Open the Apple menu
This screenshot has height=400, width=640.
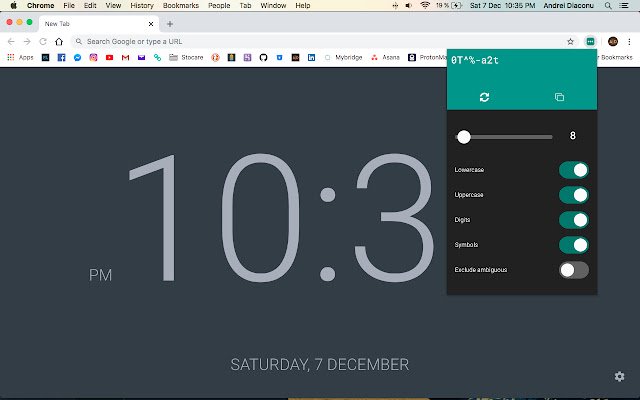click(13, 5)
